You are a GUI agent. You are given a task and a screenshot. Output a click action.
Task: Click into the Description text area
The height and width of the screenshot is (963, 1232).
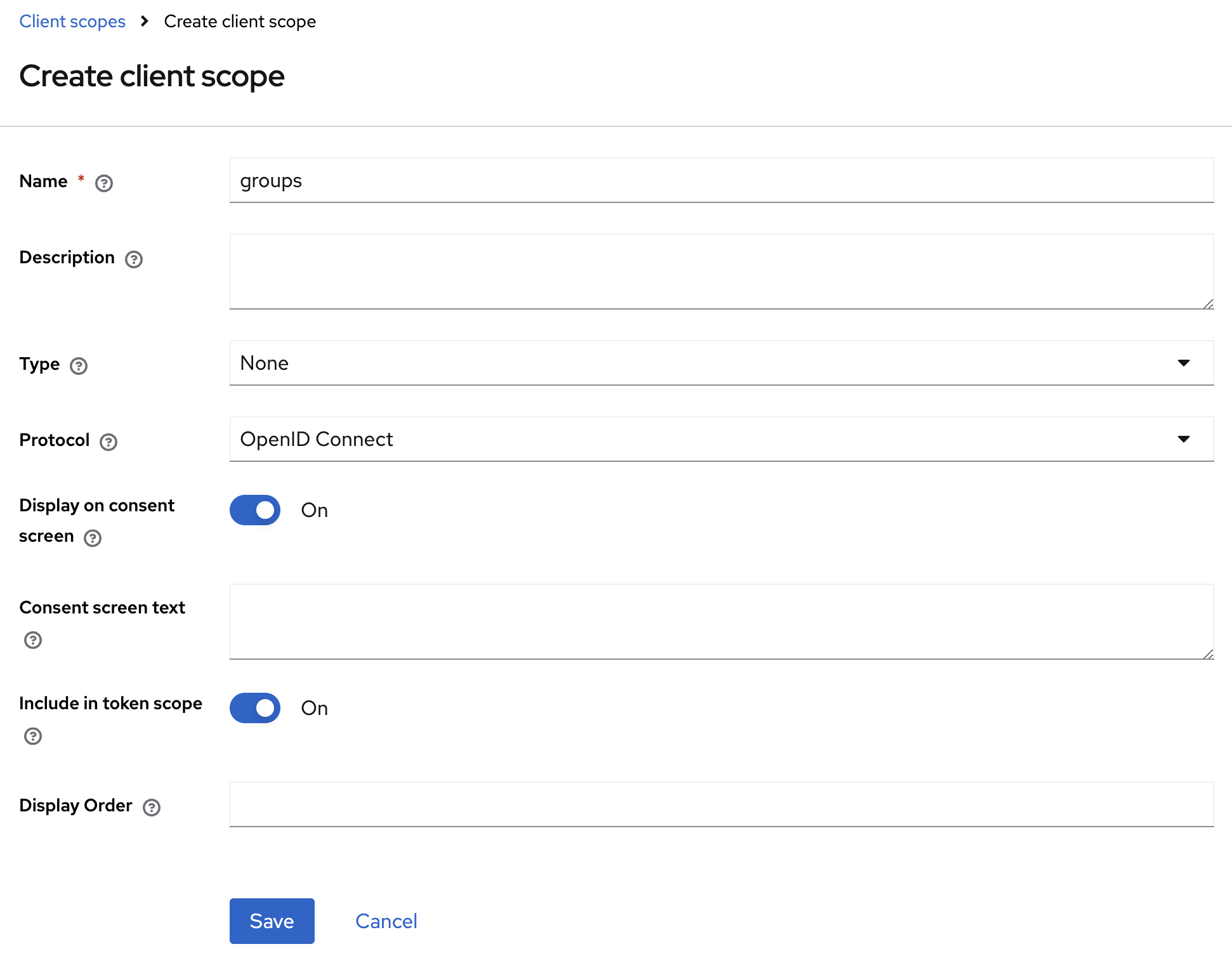(x=721, y=272)
